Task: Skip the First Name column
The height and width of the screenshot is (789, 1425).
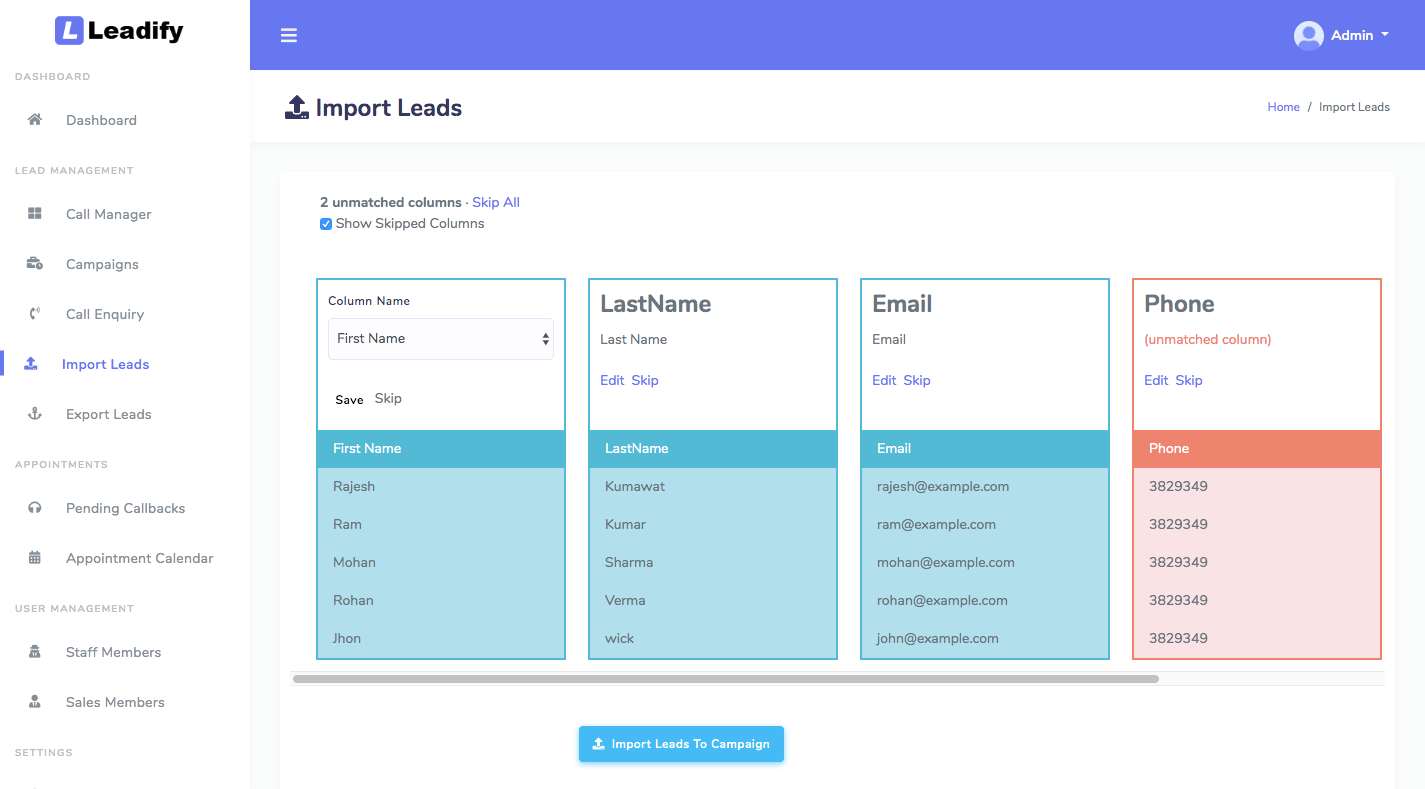Action: click(388, 398)
